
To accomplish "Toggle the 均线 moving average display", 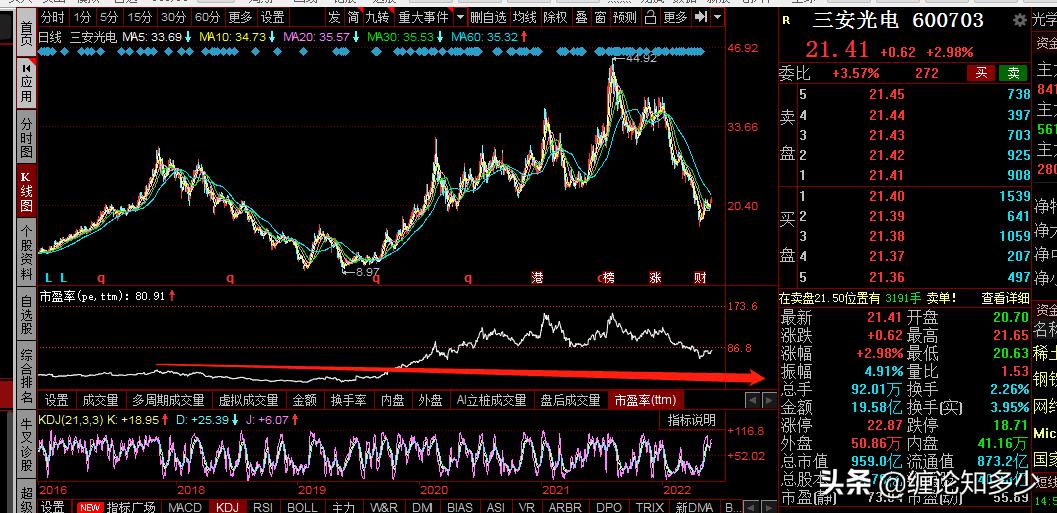I will [524, 17].
